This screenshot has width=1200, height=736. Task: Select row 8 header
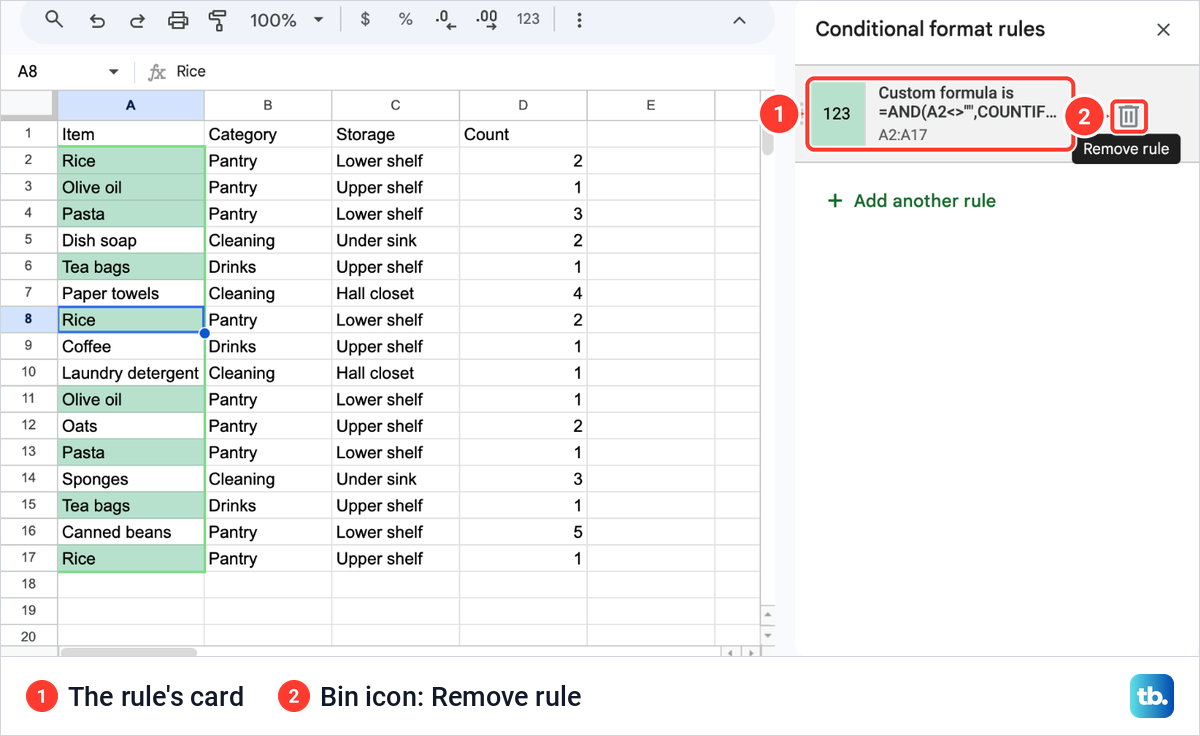tap(28, 320)
